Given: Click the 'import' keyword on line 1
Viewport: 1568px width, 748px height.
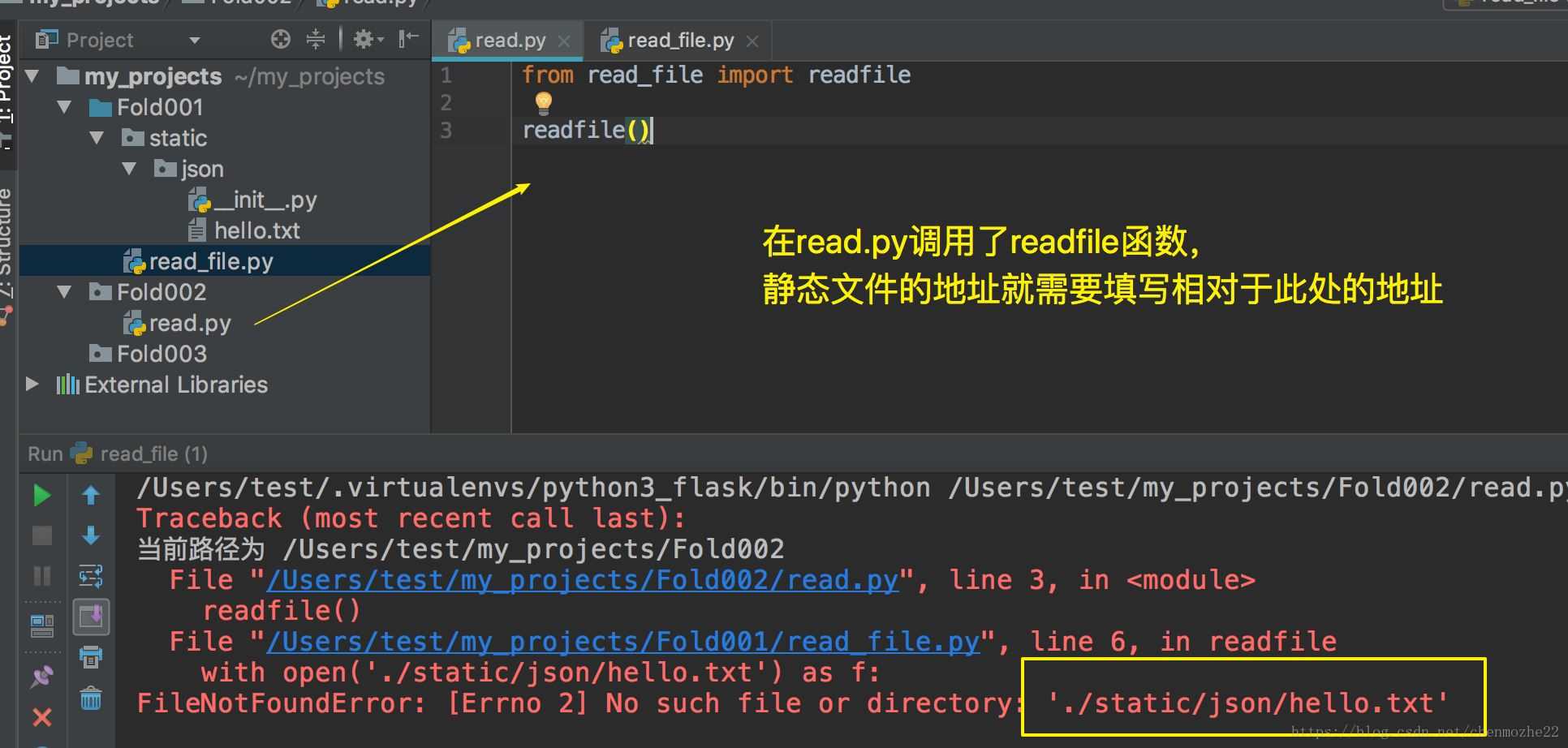Looking at the screenshot, I should 755,75.
